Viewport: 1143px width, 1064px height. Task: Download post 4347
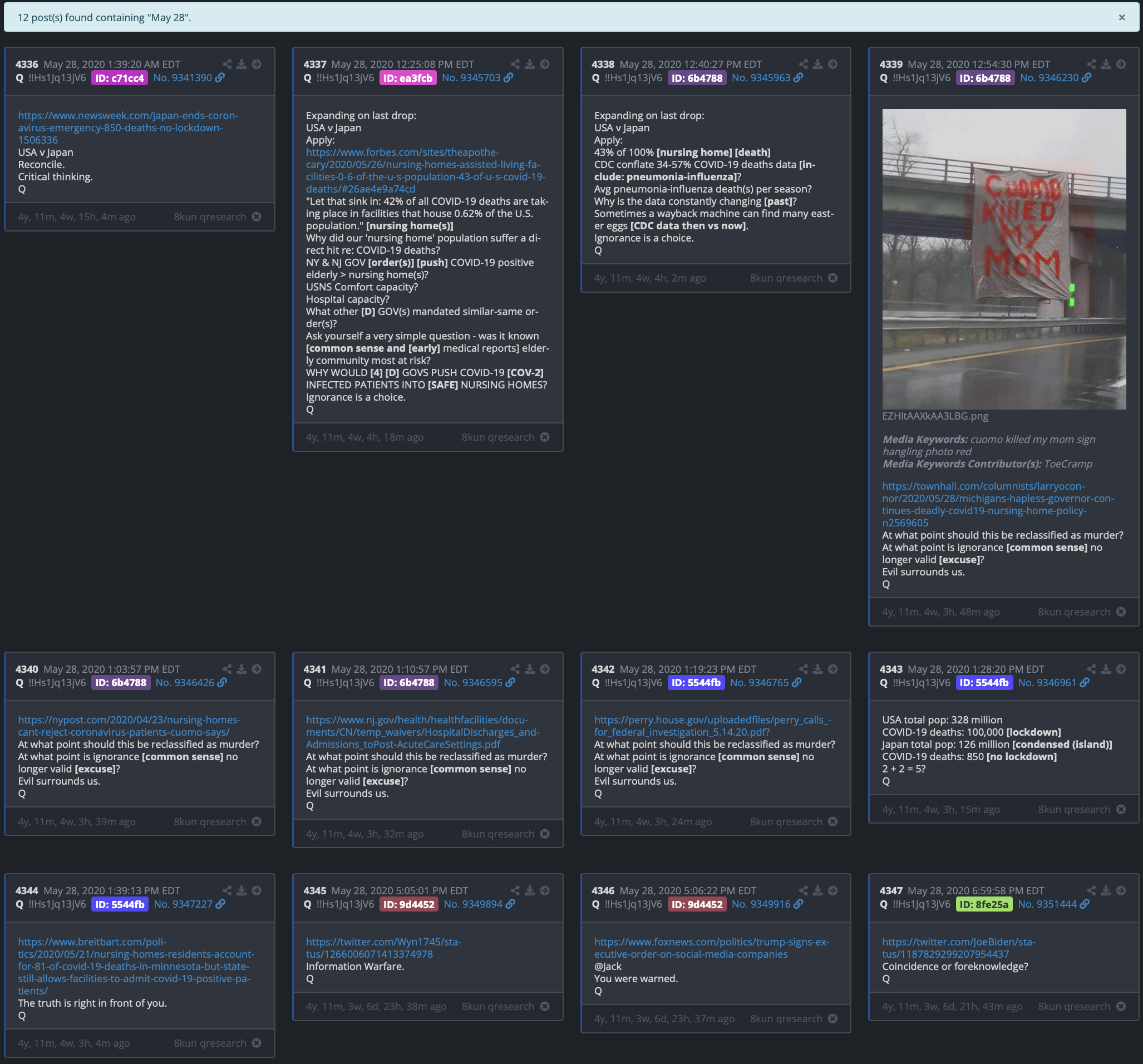pyautogui.click(x=1106, y=890)
